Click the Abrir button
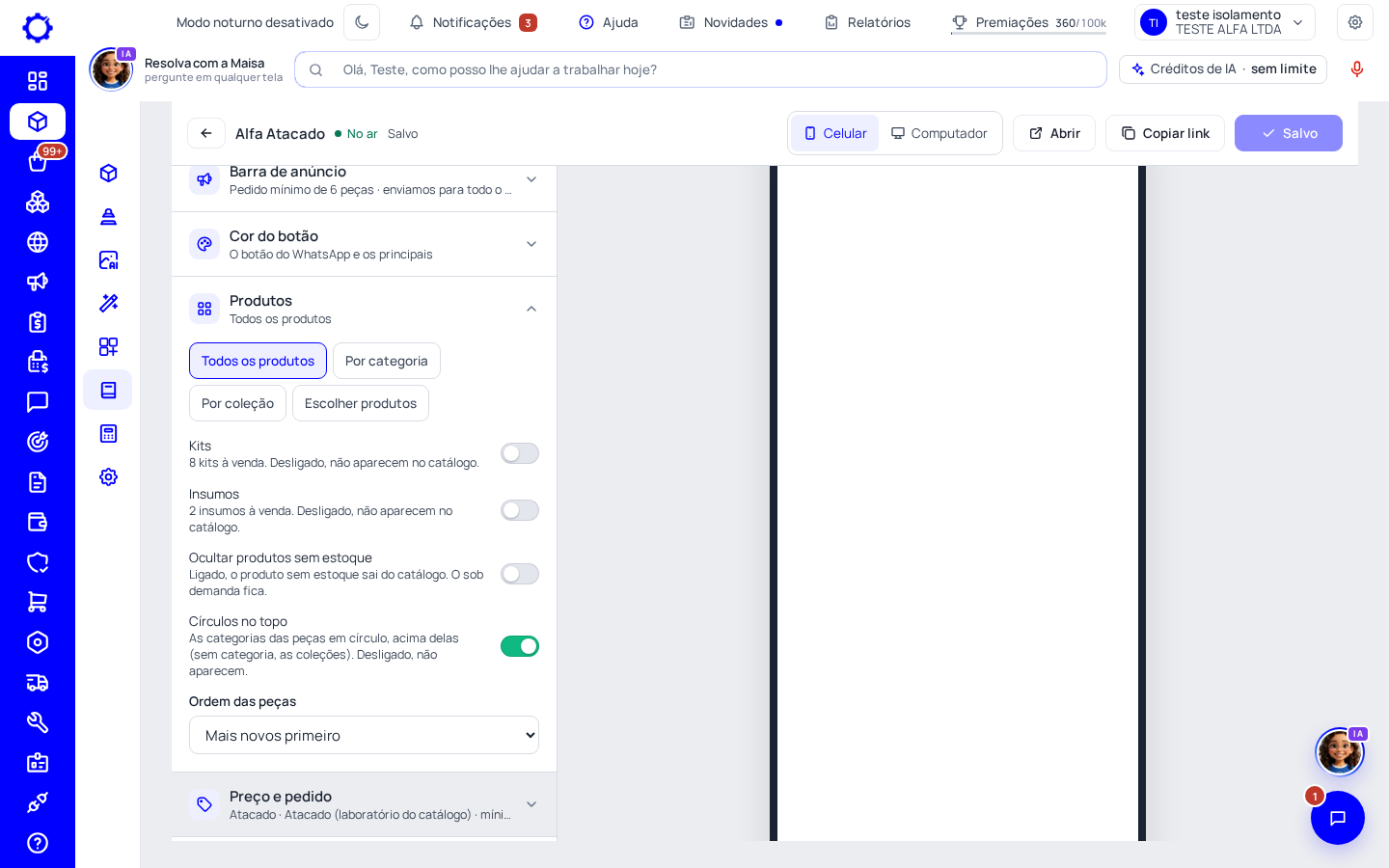Image resolution: width=1389 pixels, height=868 pixels. coord(1054,133)
